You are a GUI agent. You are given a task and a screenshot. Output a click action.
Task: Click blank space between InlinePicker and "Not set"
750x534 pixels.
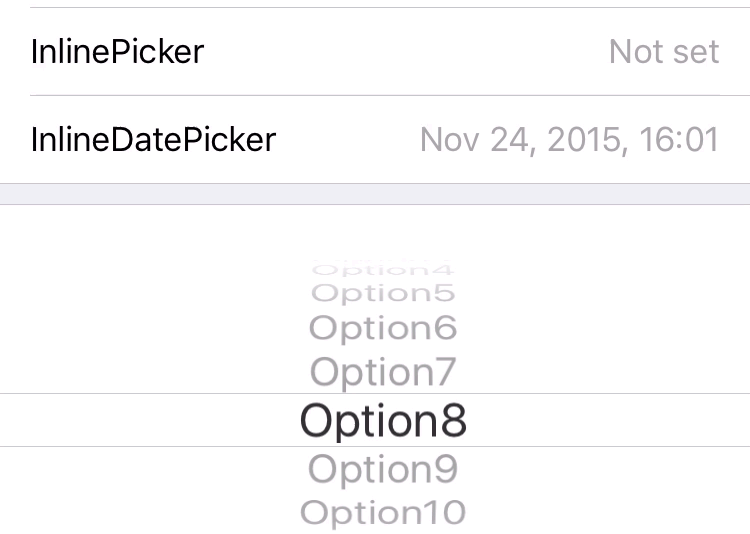[400, 51]
